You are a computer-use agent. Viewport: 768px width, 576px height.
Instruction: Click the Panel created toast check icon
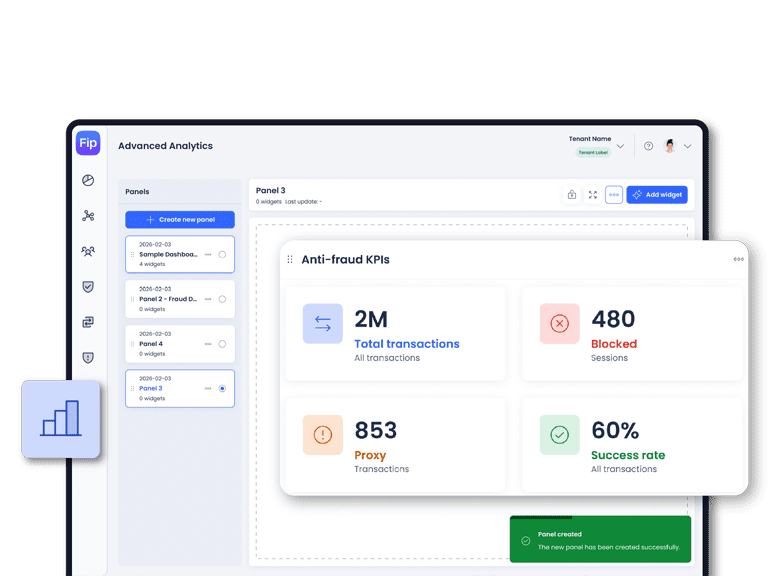[x=526, y=541]
